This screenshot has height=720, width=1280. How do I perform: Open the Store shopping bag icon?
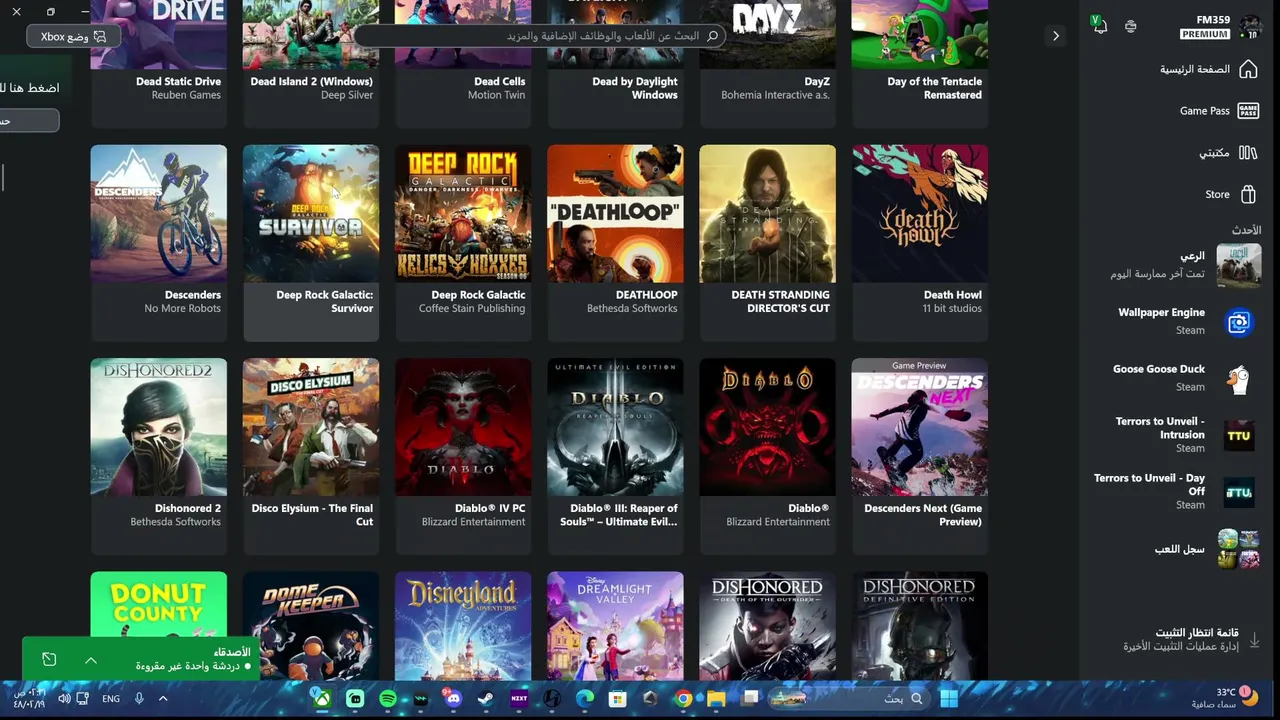pyautogui.click(x=1248, y=194)
